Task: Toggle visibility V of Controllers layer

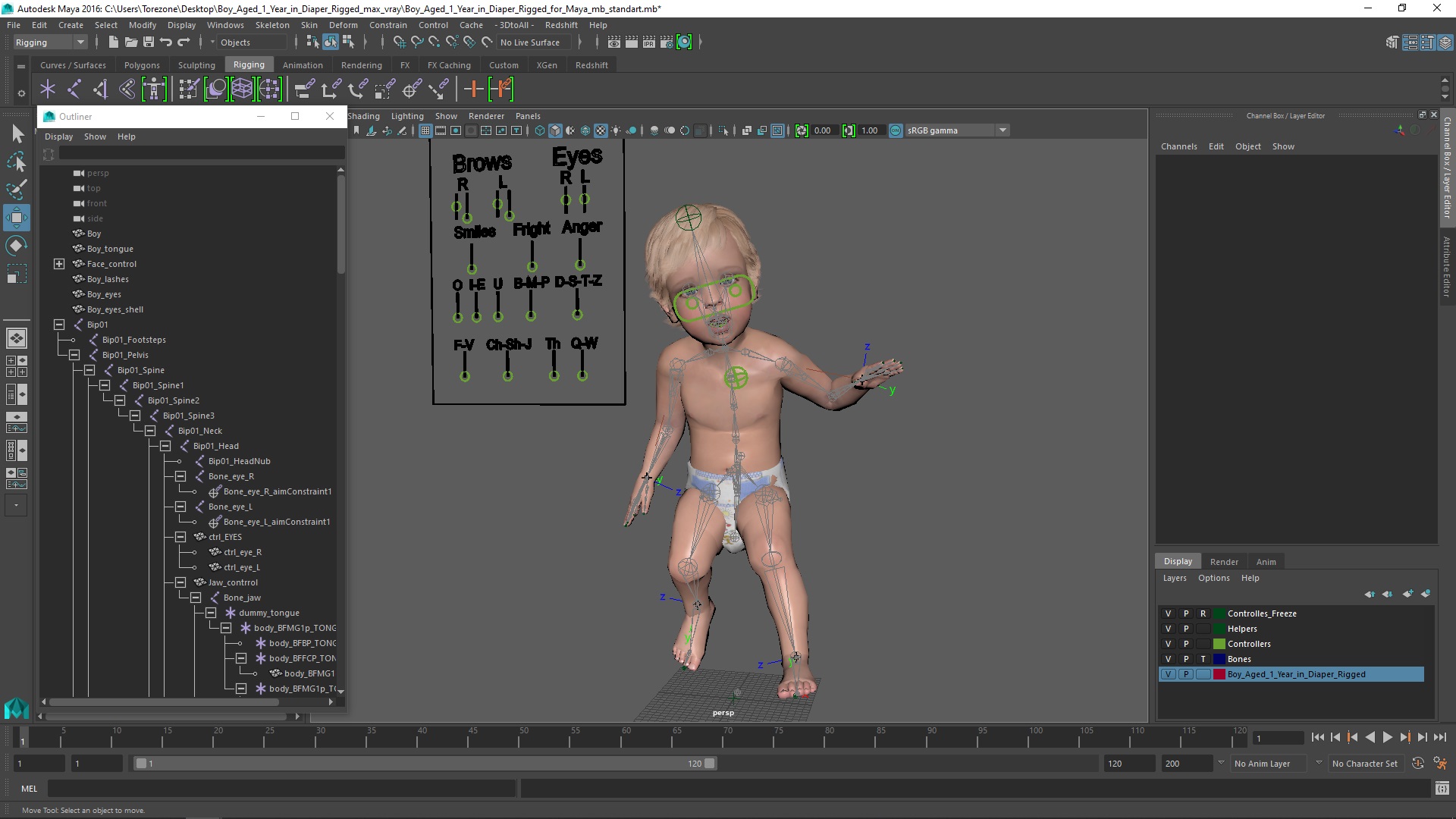Action: tap(1168, 644)
